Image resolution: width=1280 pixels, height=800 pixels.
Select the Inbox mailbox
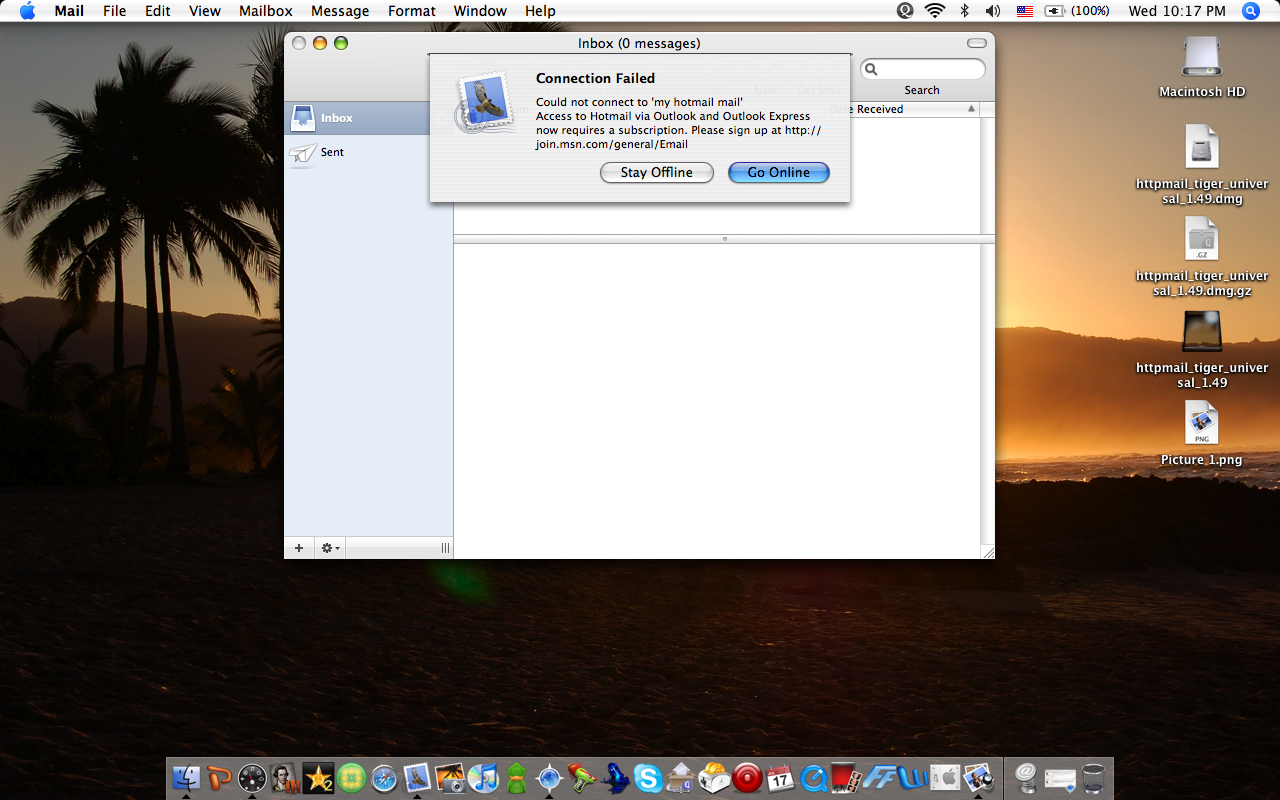click(368, 118)
